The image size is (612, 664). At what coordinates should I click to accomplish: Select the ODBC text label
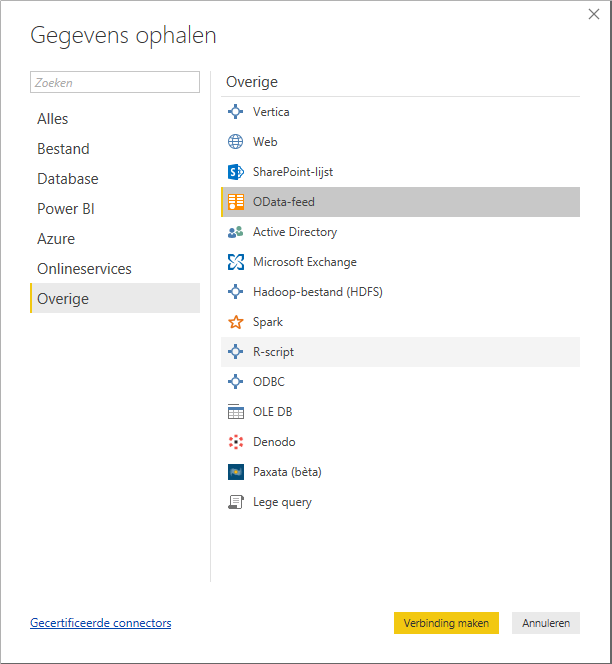pyautogui.click(x=269, y=382)
